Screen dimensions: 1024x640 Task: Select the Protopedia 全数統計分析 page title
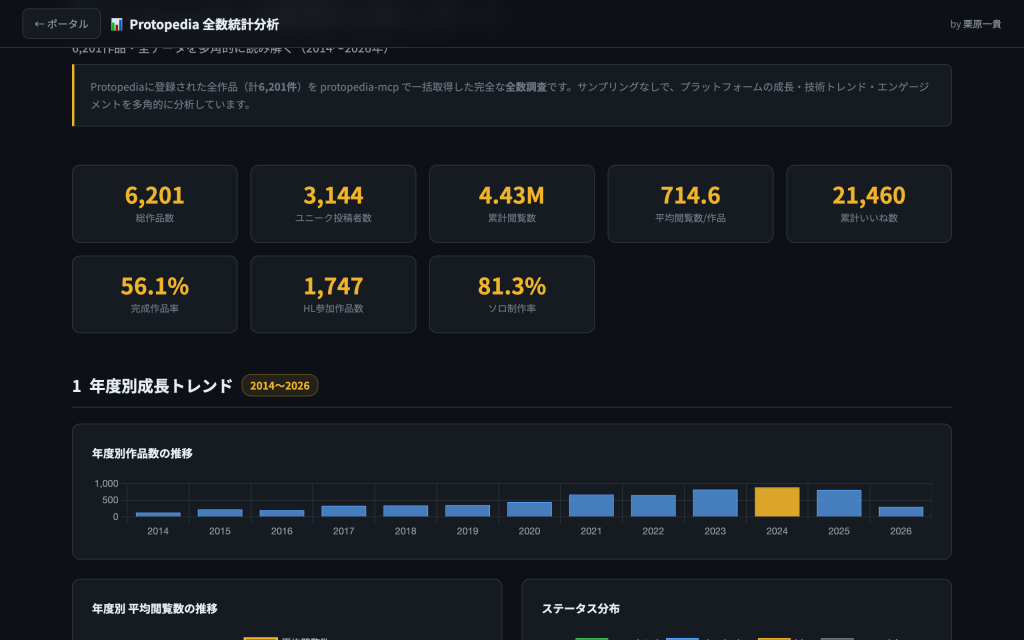(x=204, y=24)
